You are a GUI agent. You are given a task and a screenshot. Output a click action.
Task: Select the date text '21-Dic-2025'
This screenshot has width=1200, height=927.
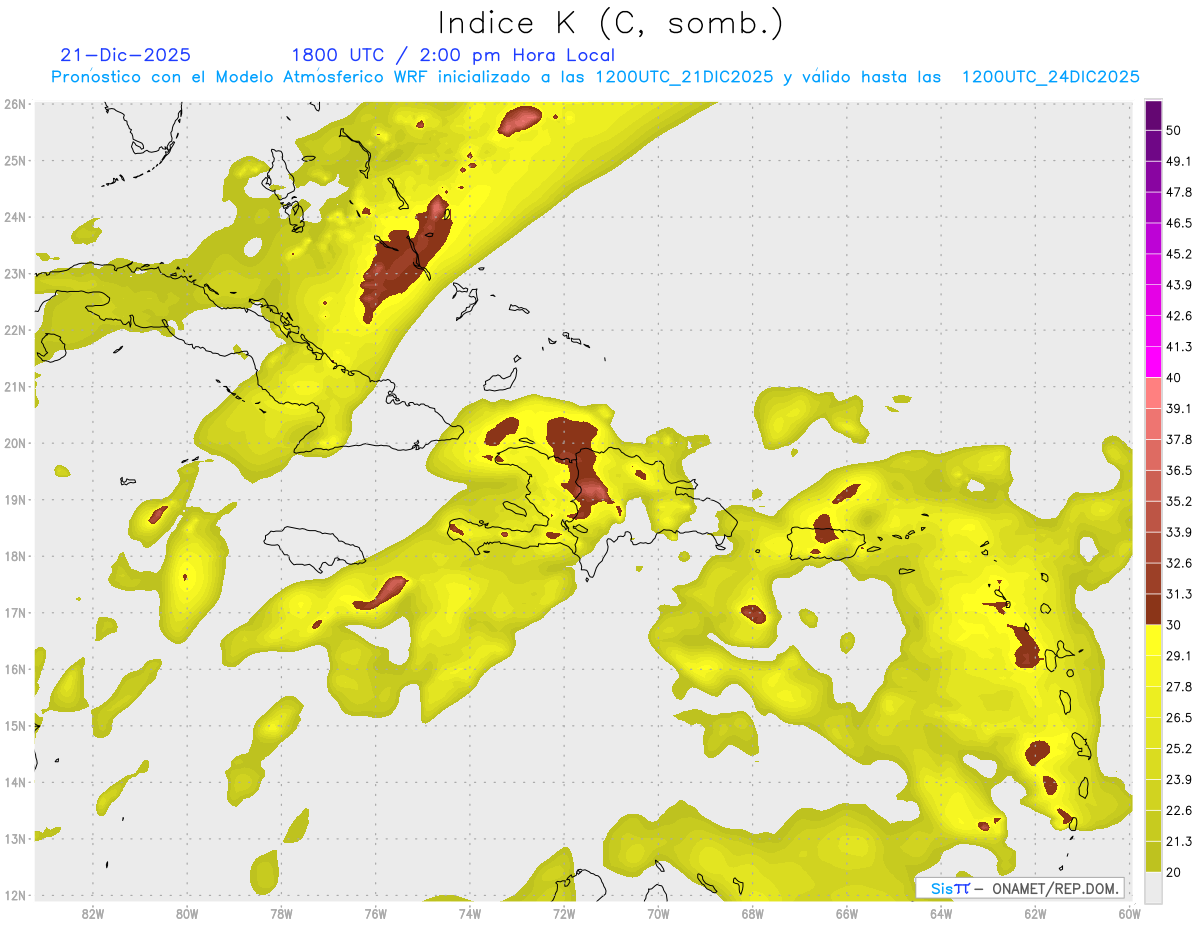click(126, 55)
